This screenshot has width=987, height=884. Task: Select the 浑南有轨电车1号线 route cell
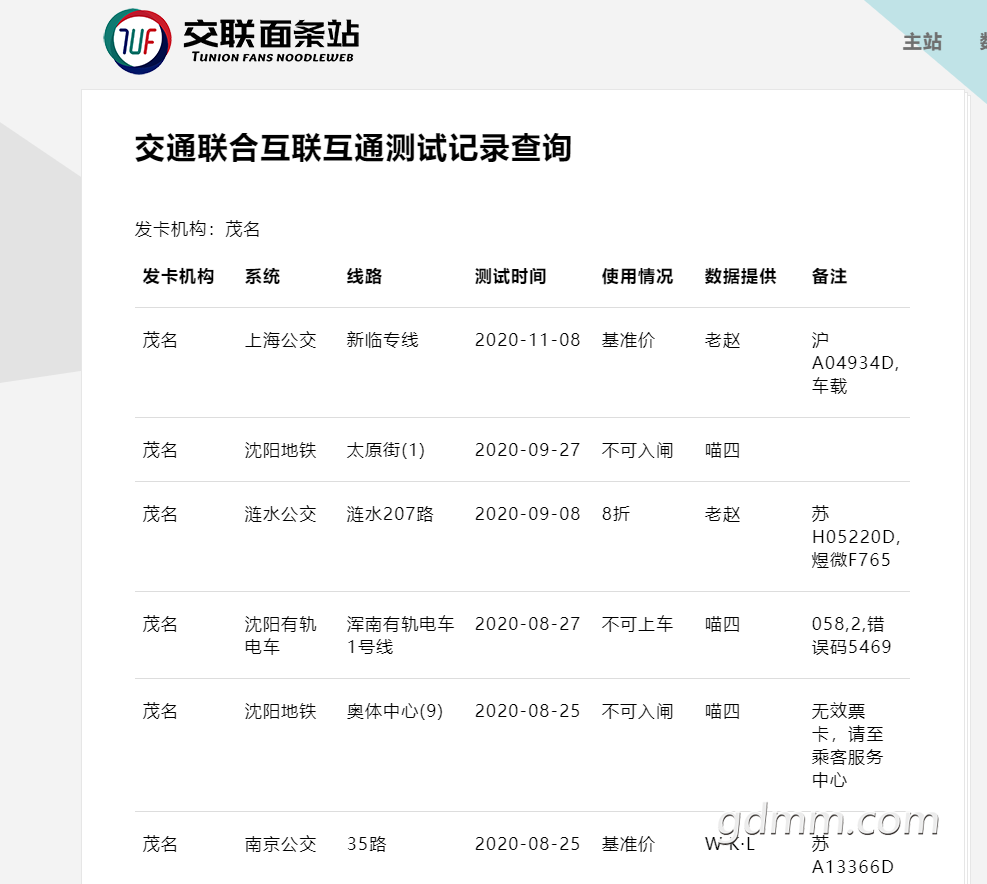[x=400, y=635]
